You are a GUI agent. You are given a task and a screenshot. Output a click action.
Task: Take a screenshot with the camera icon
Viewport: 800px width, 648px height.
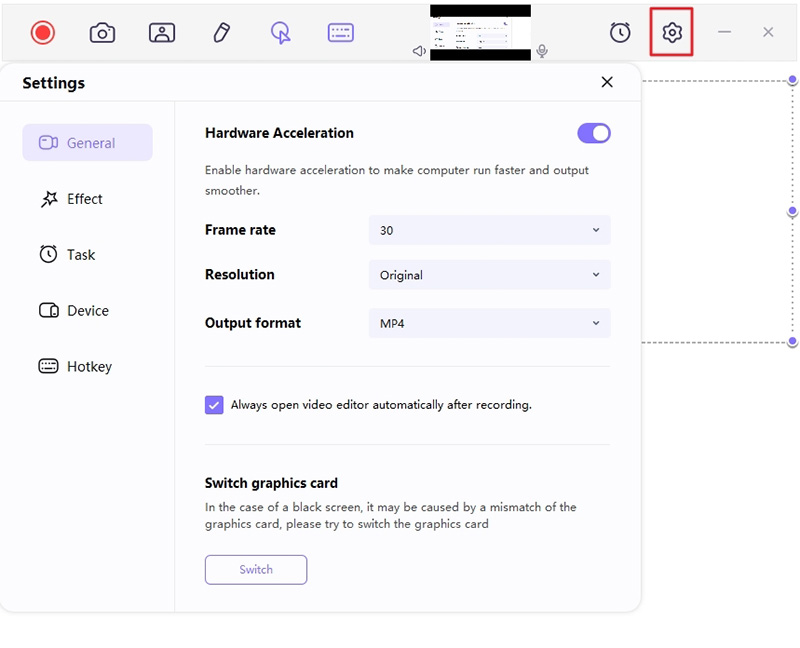(102, 33)
